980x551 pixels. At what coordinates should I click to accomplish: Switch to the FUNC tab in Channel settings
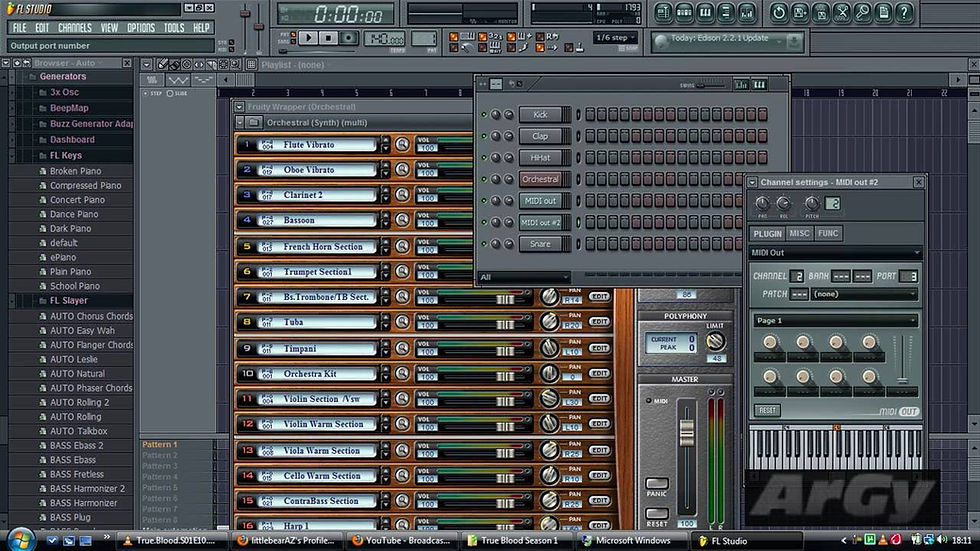pos(828,233)
